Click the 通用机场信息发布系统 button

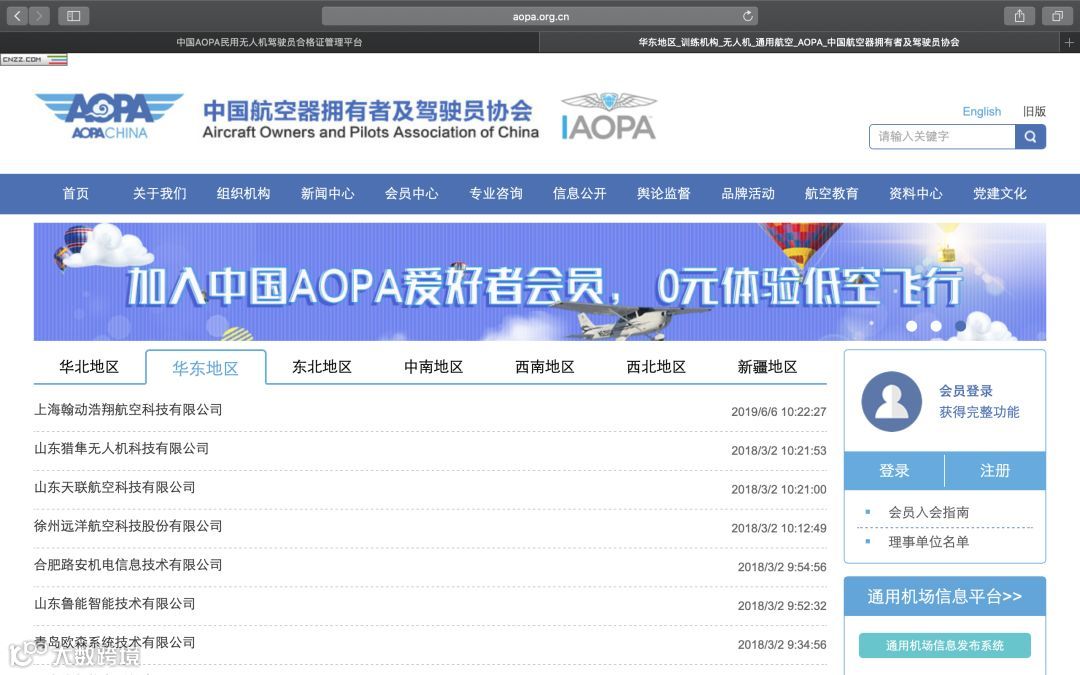pyautogui.click(x=945, y=645)
